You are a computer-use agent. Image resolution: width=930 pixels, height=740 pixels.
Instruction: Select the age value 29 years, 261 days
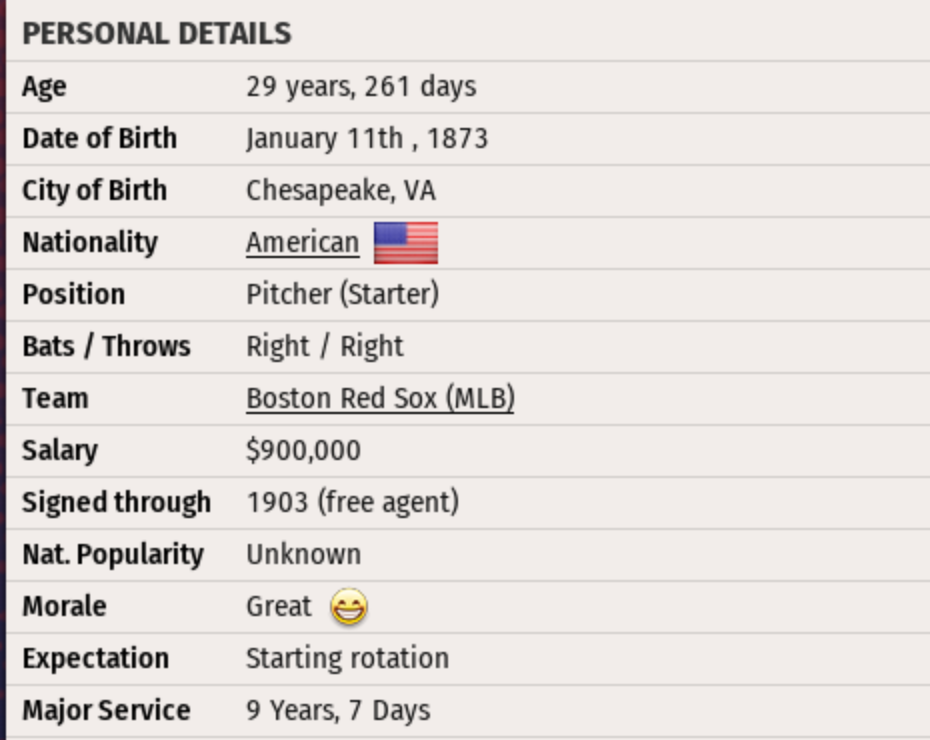point(361,87)
